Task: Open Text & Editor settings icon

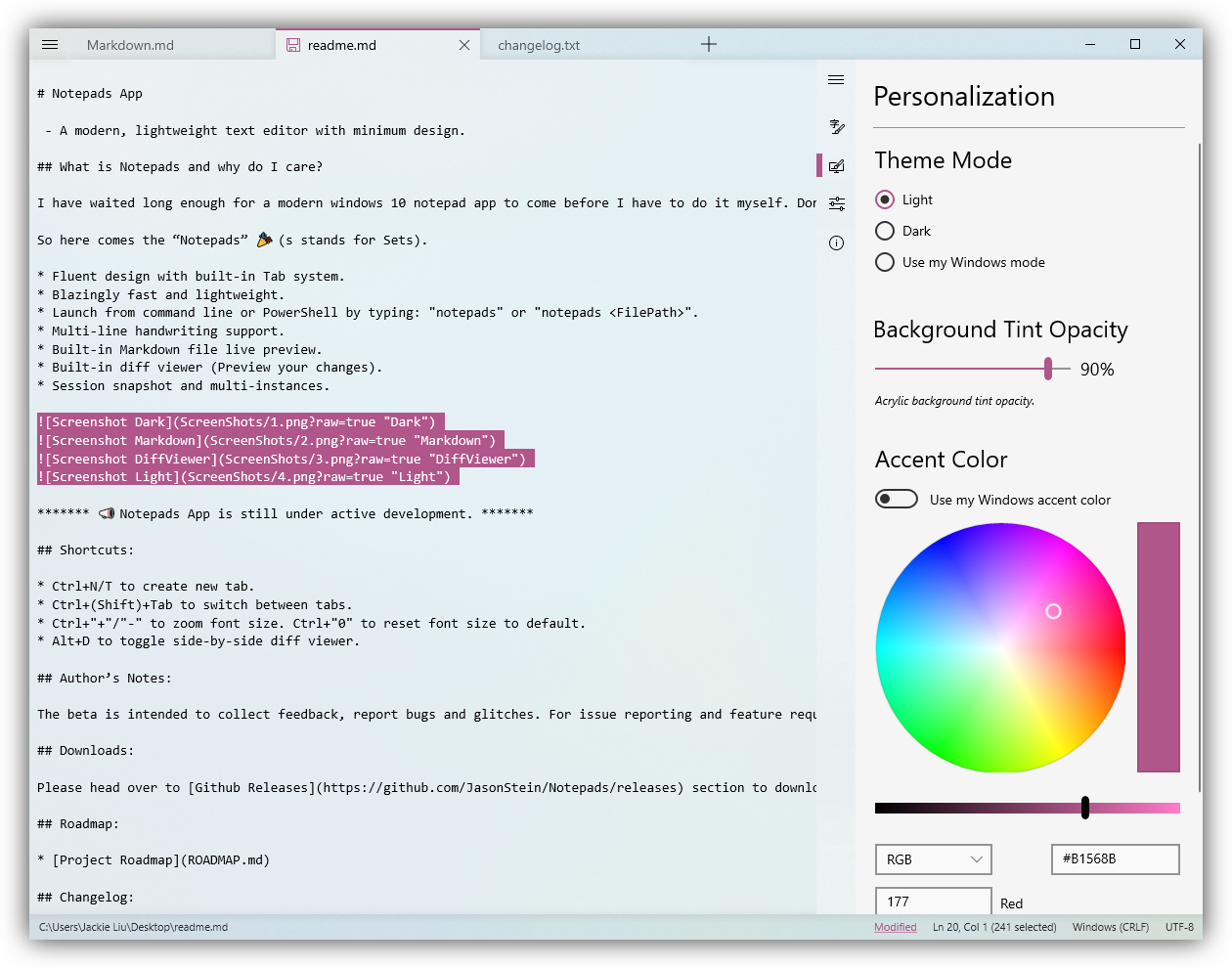Action: click(836, 126)
